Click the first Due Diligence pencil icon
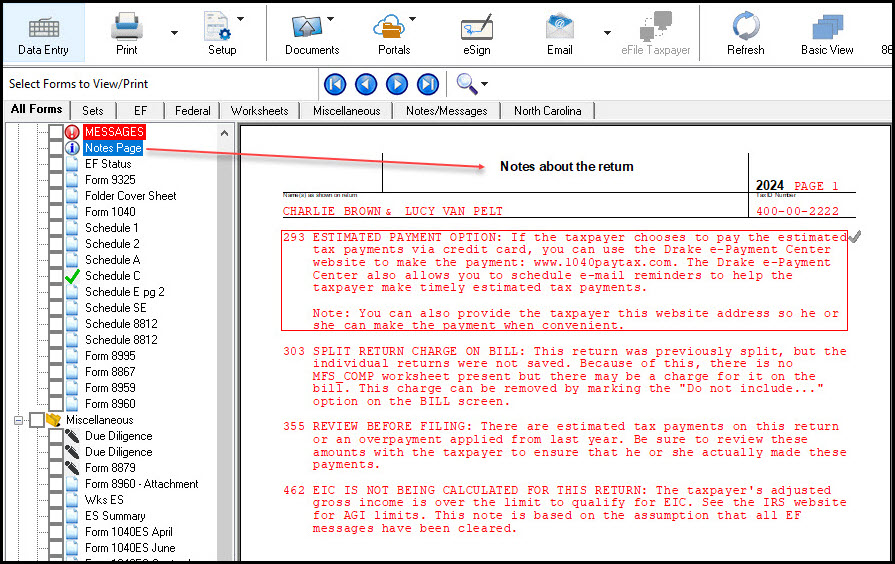 [x=72, y=436]
